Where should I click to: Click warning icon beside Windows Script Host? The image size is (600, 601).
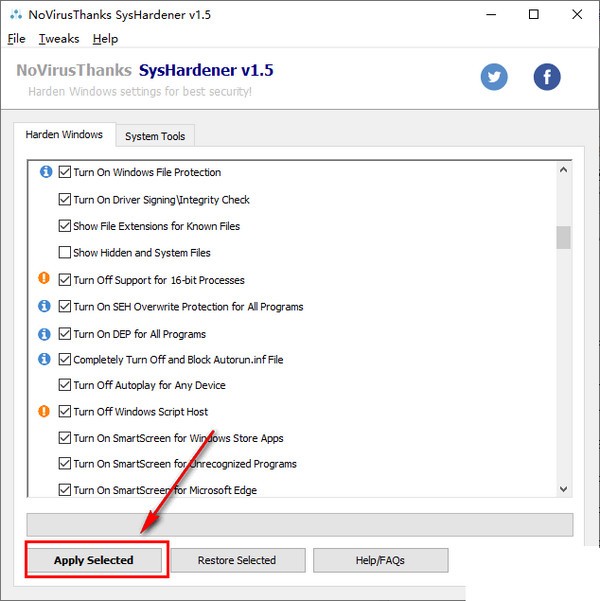point(44,411)
